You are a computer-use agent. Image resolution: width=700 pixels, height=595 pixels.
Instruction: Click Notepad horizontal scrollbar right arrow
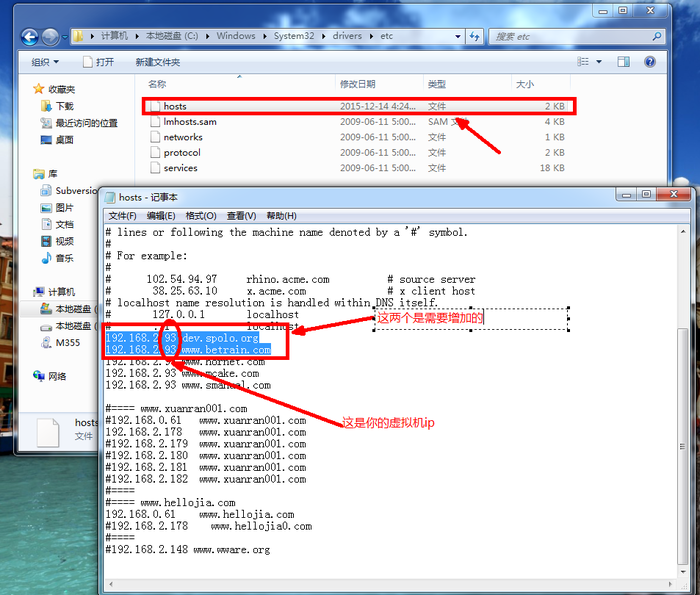pyautogui.click(x=671, y=584)
